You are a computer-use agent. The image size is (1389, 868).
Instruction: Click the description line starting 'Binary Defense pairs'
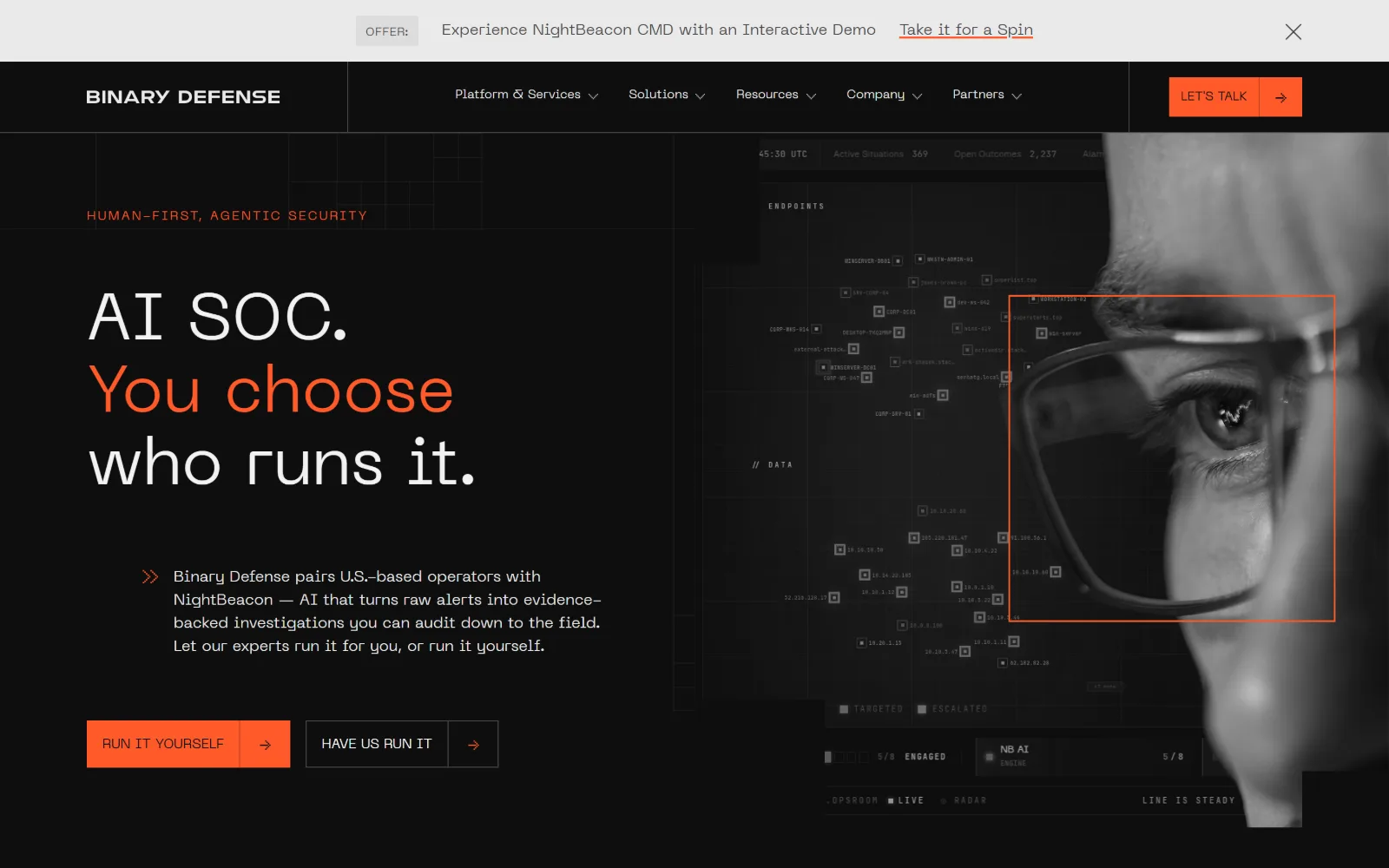357,576
